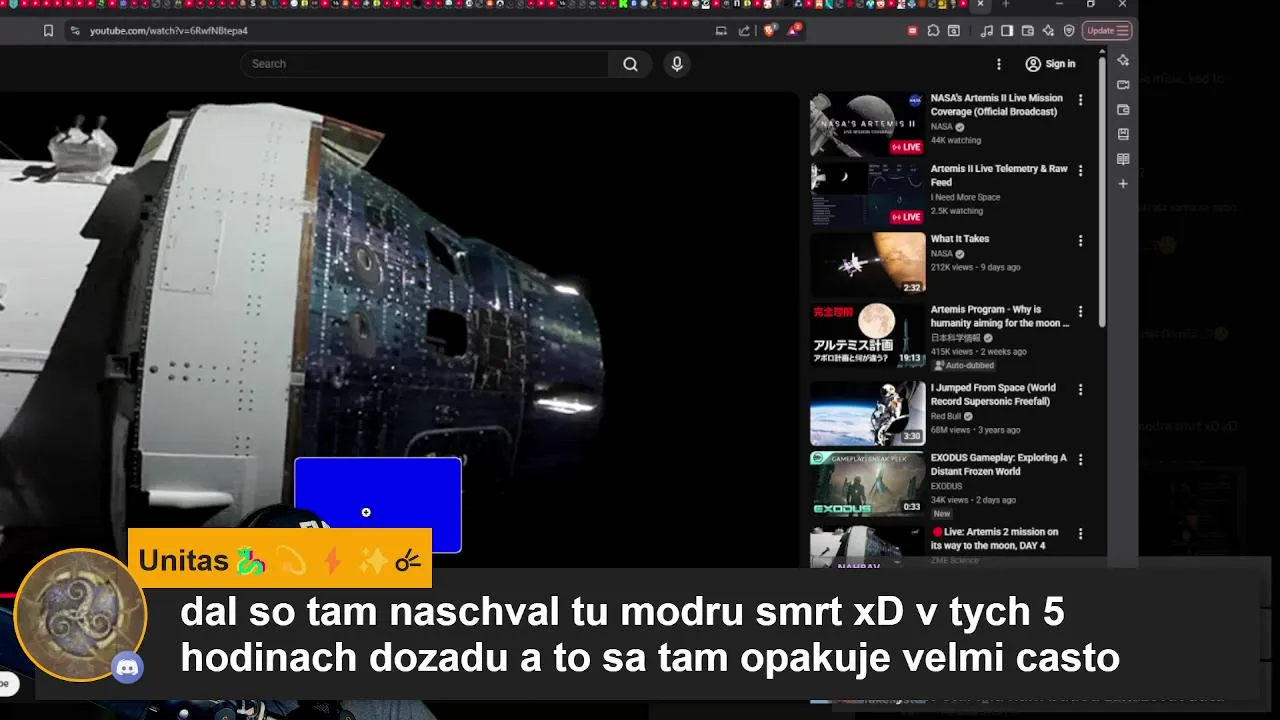
Task: Open title What It Takes
Action: [959, 239]
